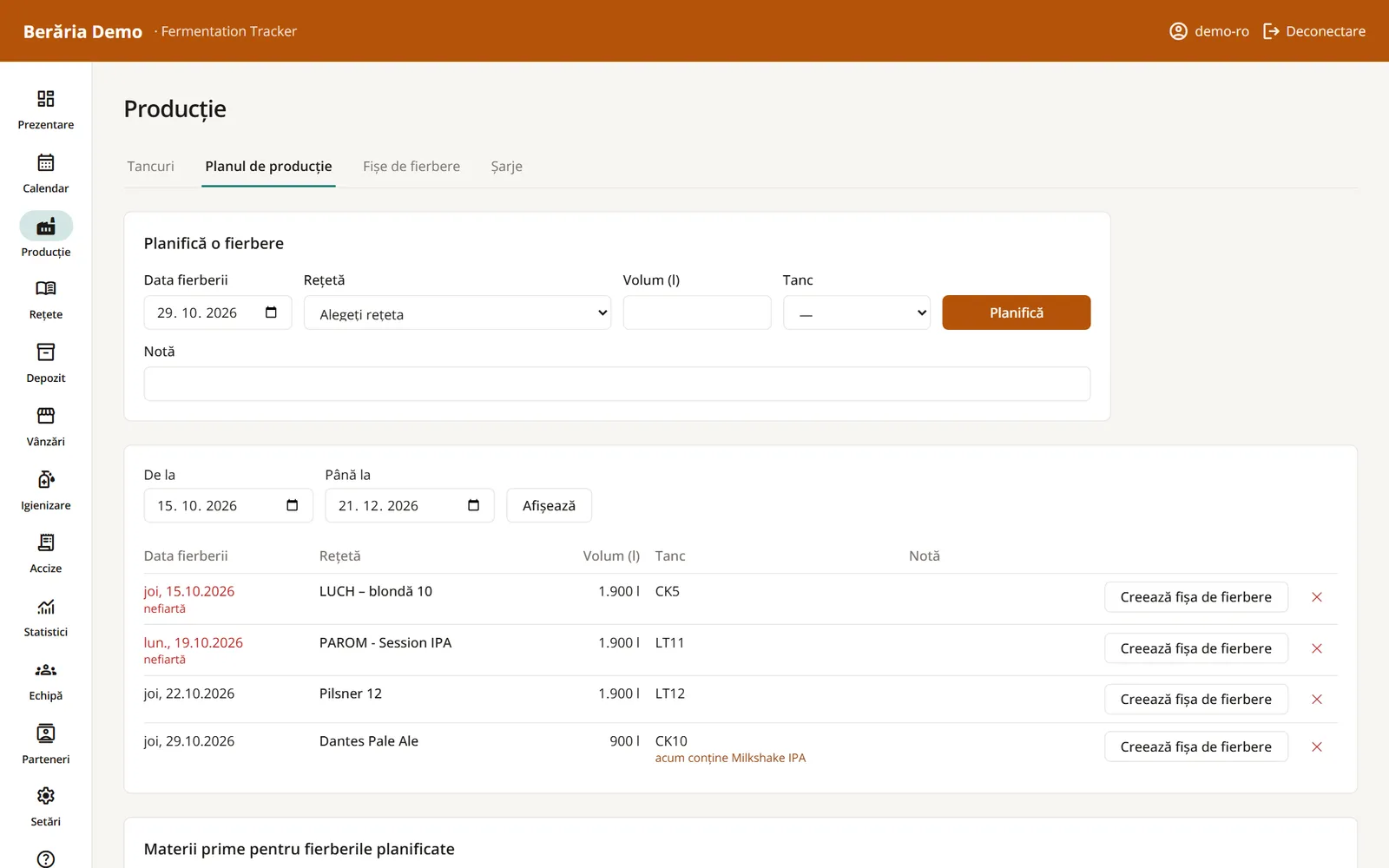Expand the Tanc dropdown
Viewport: 1389px width, 868px height.
coord(857,312)
